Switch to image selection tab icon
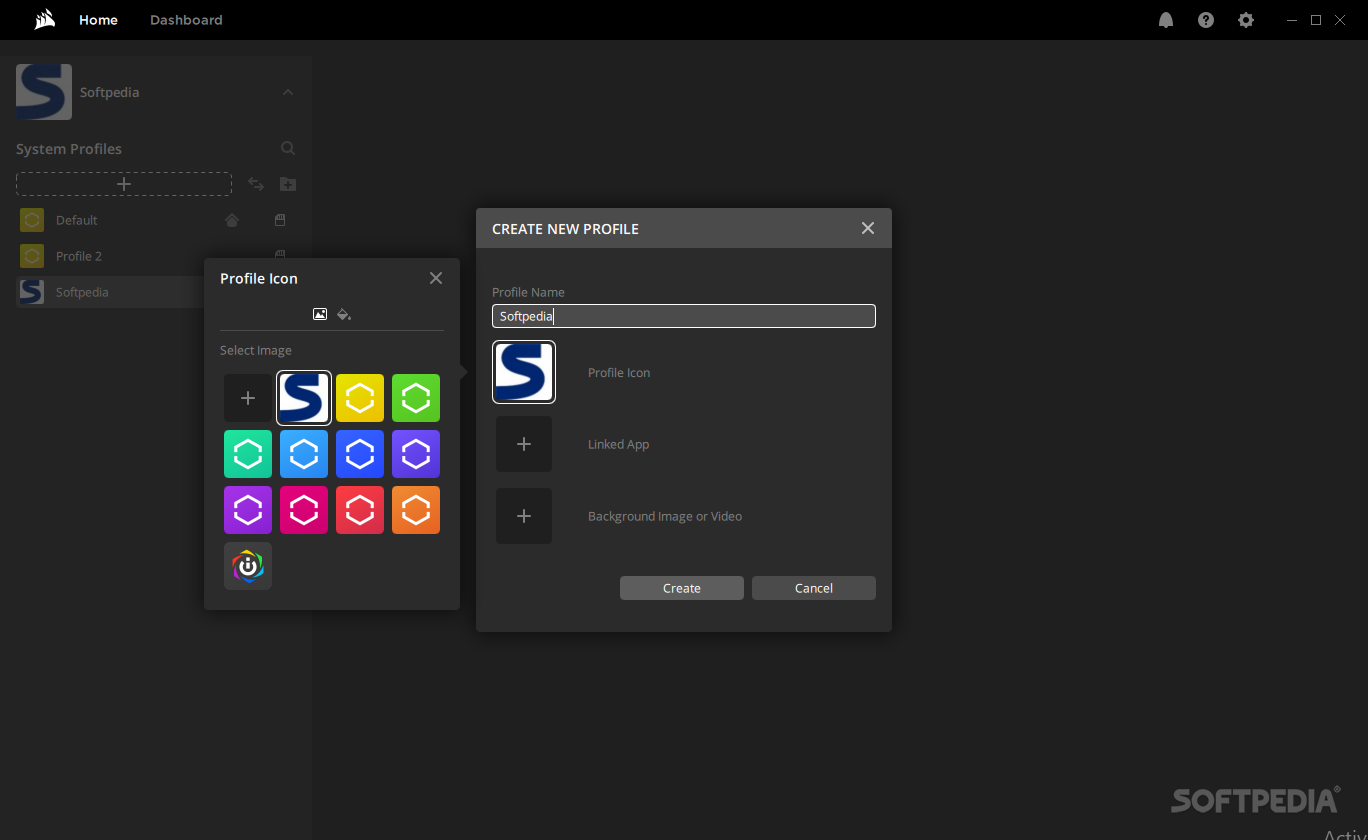Screen dimensions: 1368x840 (320, 314)
